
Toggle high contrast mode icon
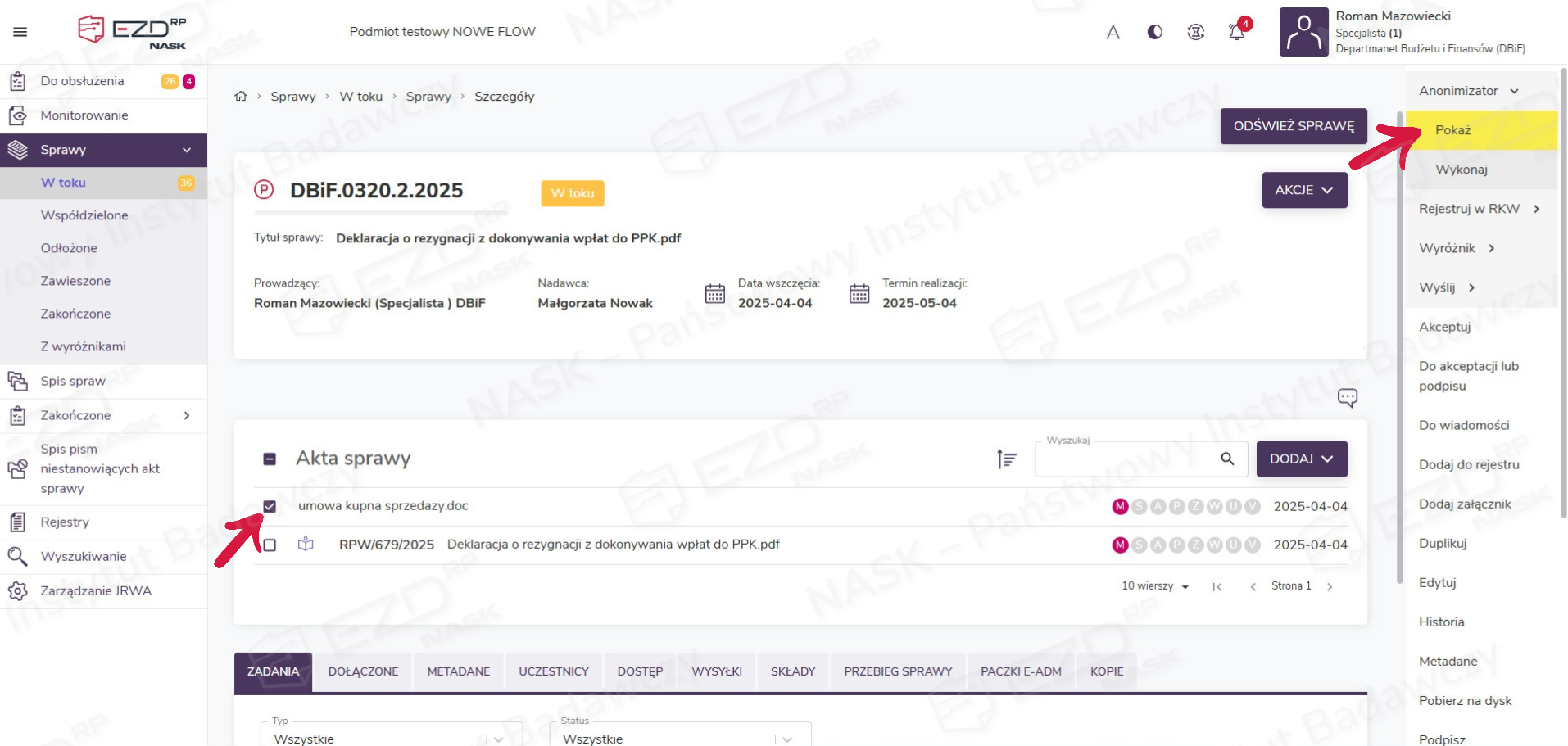1154,32
